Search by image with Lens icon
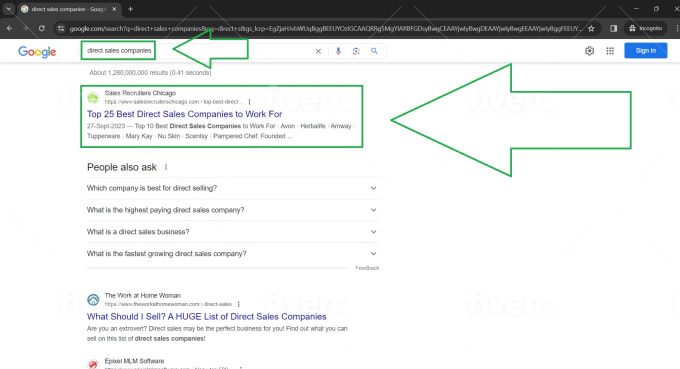 356,51
